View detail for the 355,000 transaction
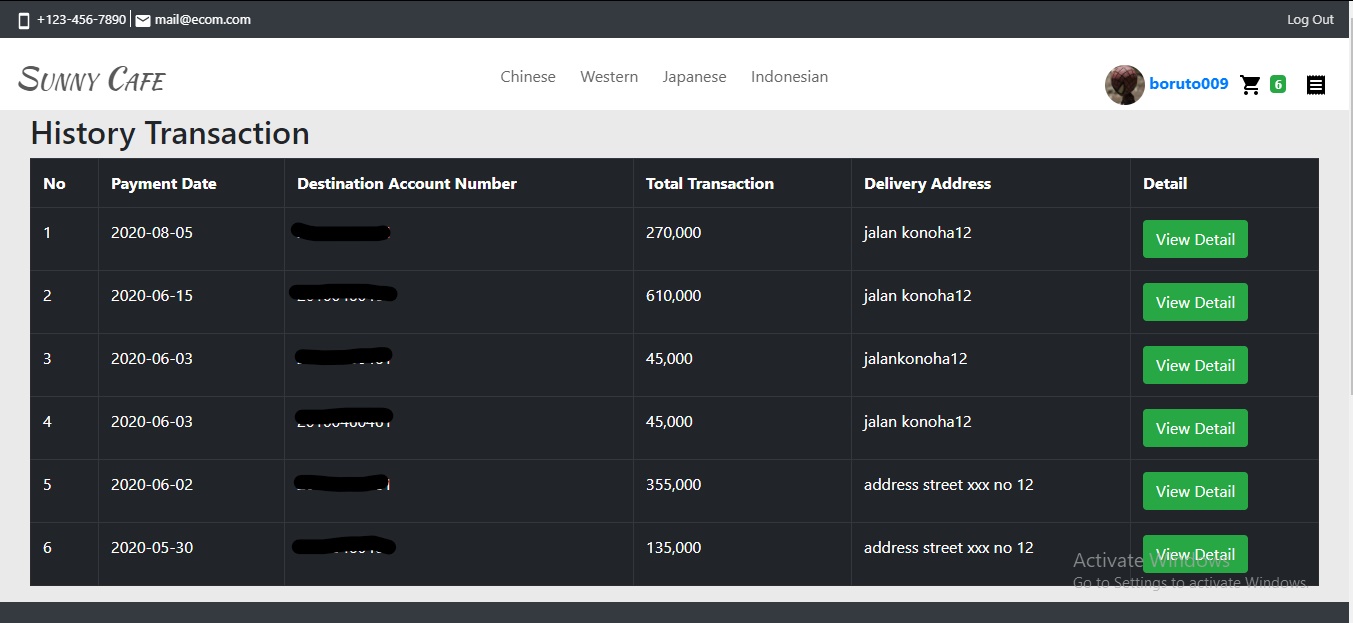 [x=1195, y=491]
